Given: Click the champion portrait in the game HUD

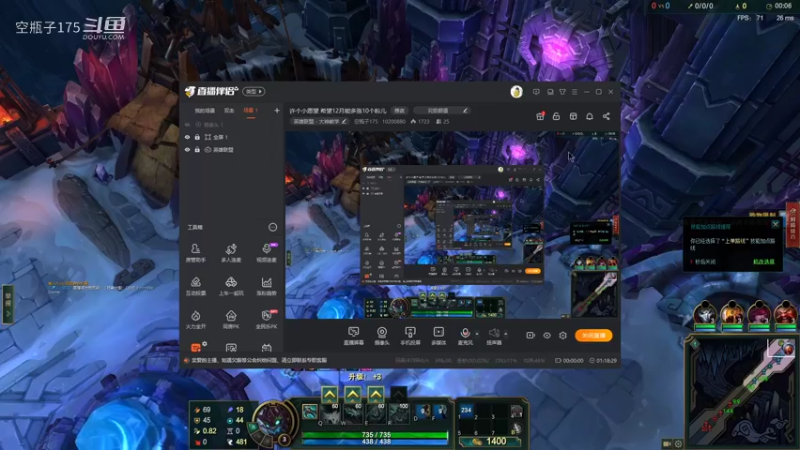Looking at the screenshot, I should point(273,421).
